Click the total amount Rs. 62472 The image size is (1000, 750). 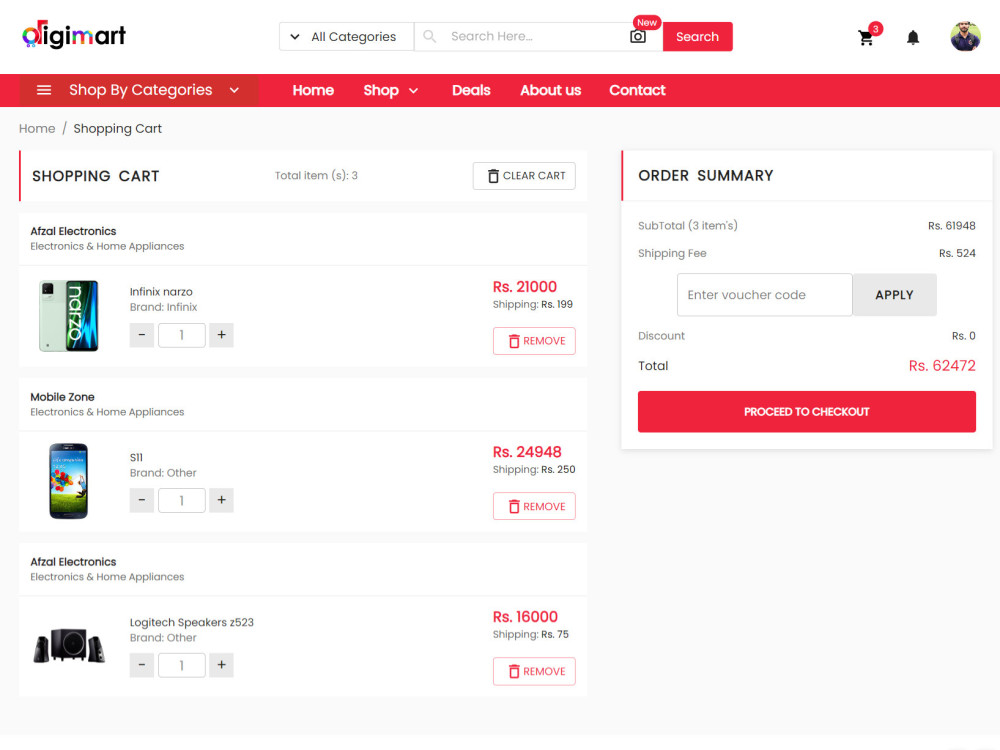(942, 365)
